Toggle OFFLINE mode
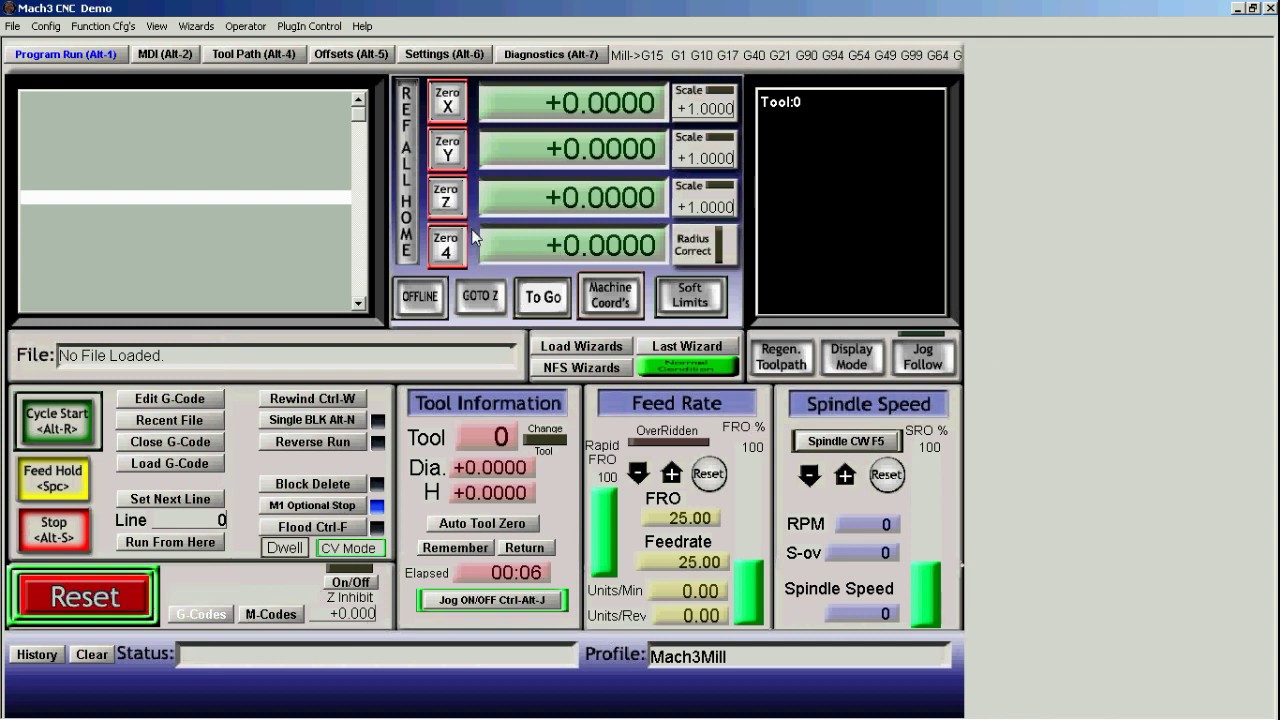 [x=420, y=297]
